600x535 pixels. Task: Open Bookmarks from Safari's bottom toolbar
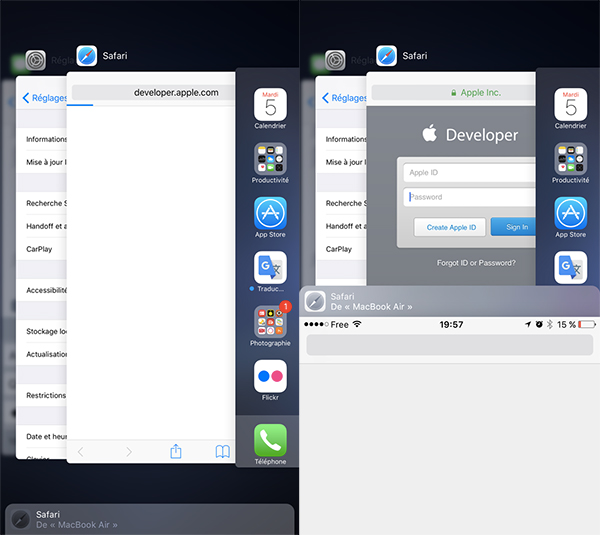point(222,452)
